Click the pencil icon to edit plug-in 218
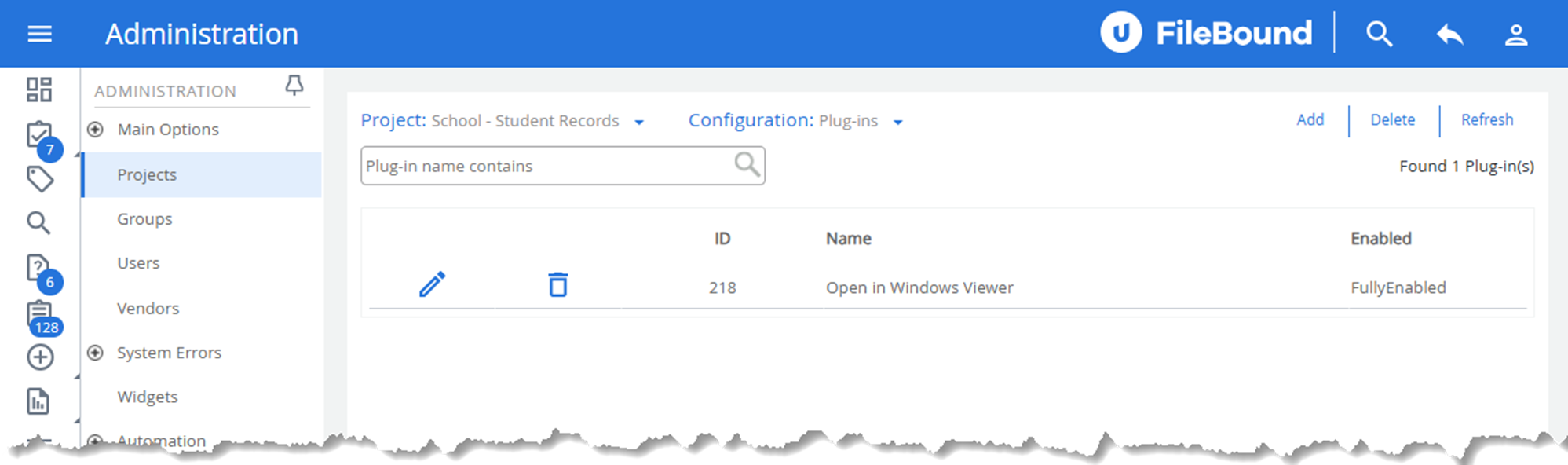The height and width of the screenshot is (465, 1568). coord(432,284)
